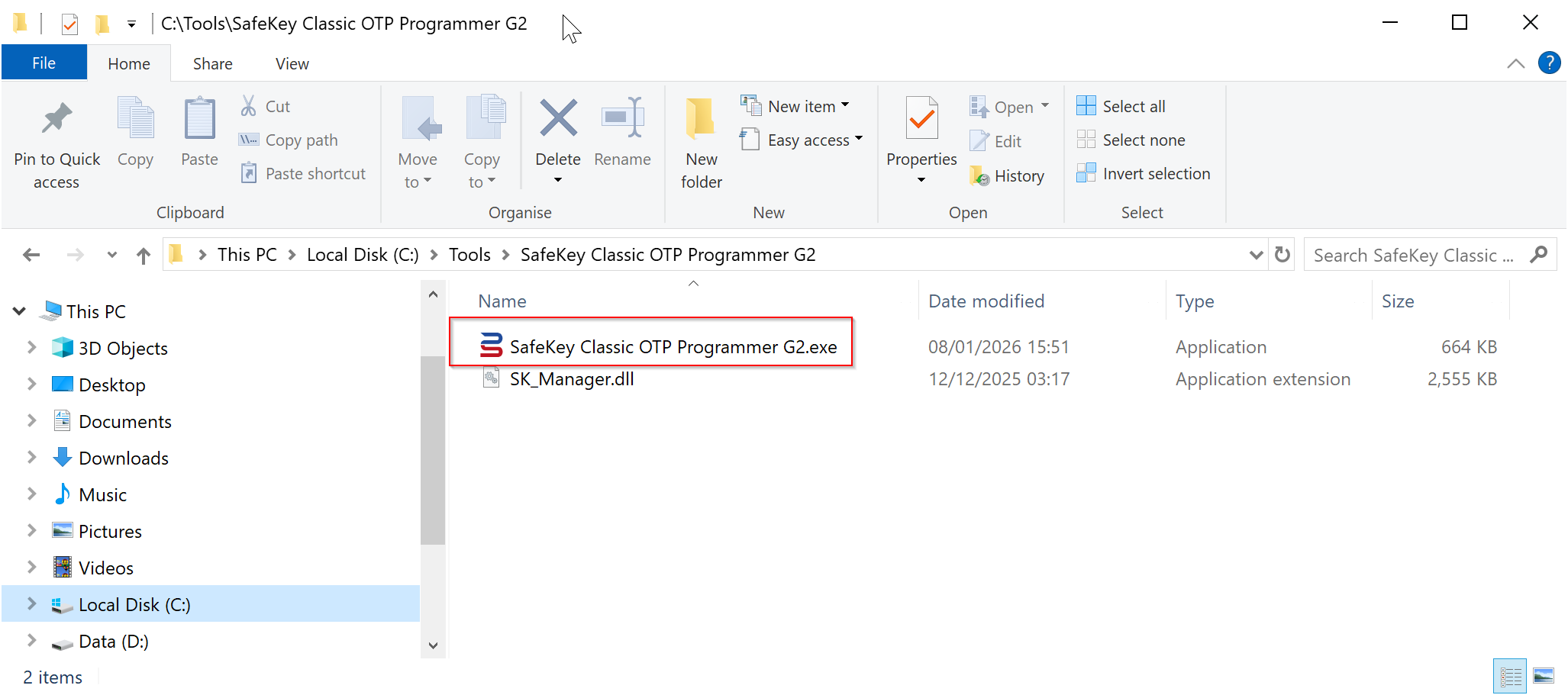Click the History icon in Open group
Screen dimensions: 1568x695
click(980, 176)
